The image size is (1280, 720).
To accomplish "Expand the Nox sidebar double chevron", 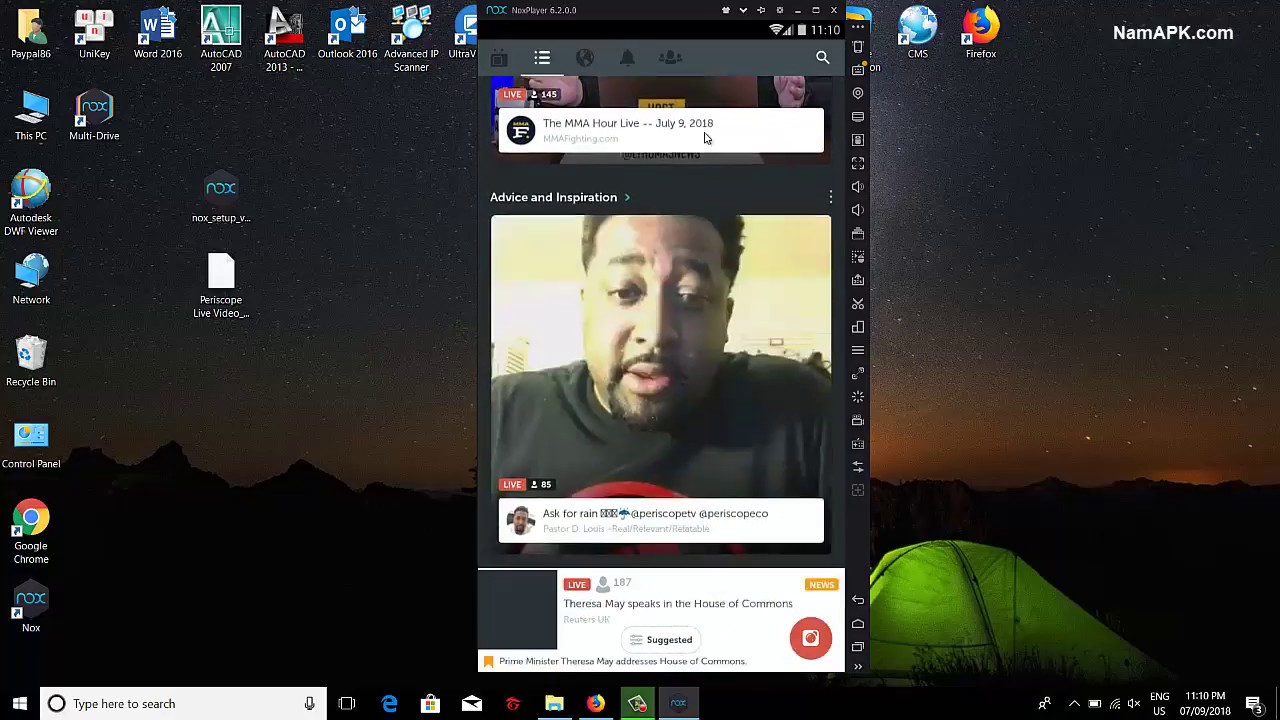I will coord(858,666).
